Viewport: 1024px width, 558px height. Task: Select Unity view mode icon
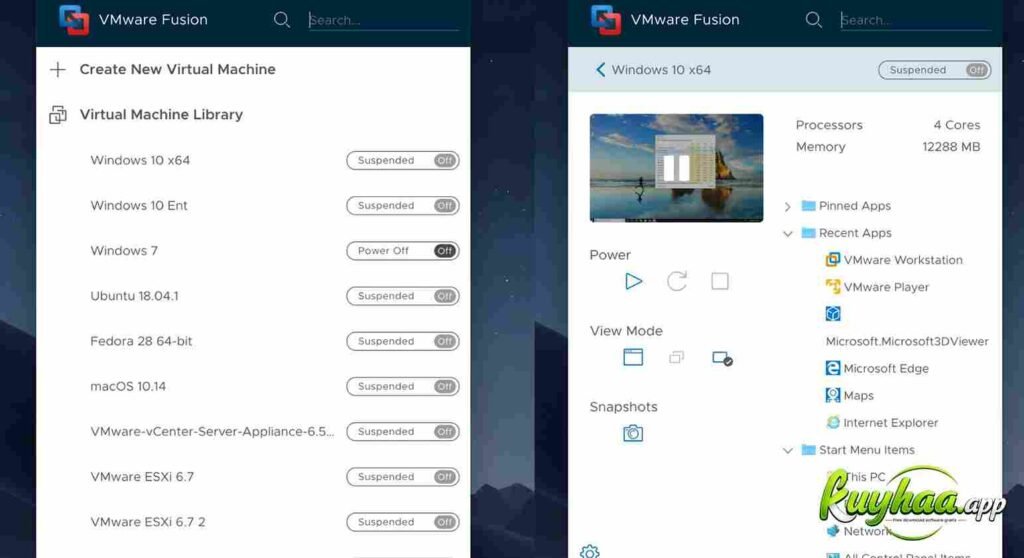(677, 357)
